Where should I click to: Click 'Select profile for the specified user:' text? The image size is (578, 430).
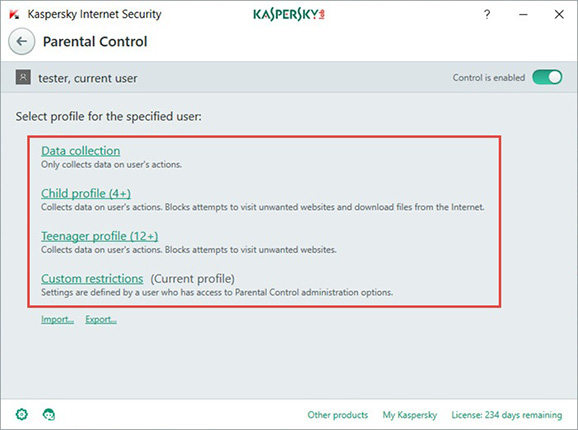pyautogui.click(x=109, y=116)
